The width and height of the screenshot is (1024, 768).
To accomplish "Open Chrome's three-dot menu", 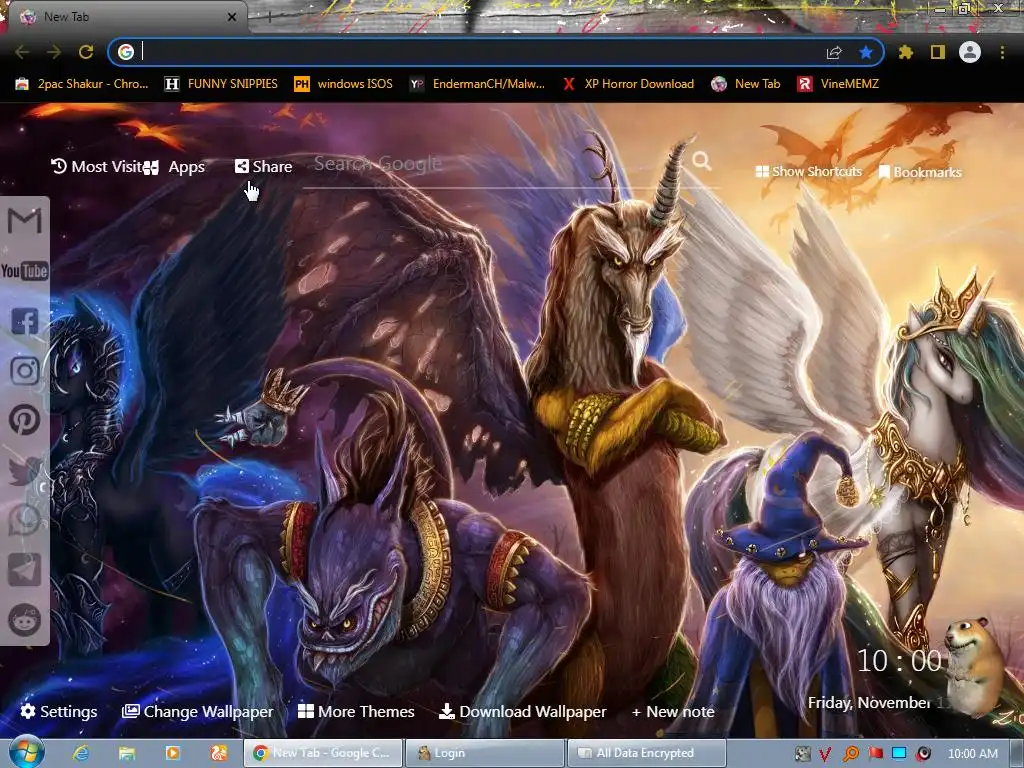I will tap(1002, 52).
